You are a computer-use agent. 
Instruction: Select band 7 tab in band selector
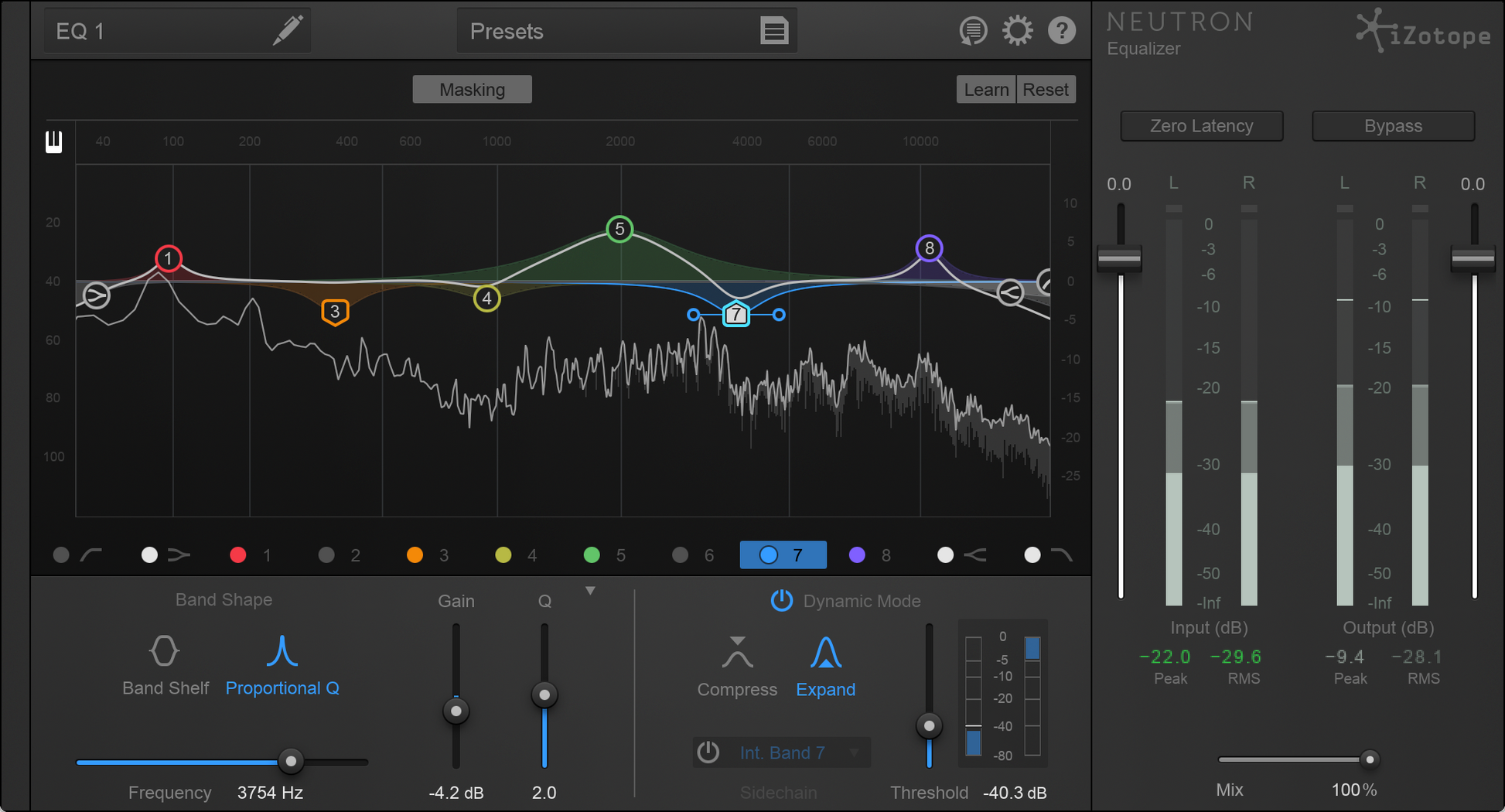(783, 555)
